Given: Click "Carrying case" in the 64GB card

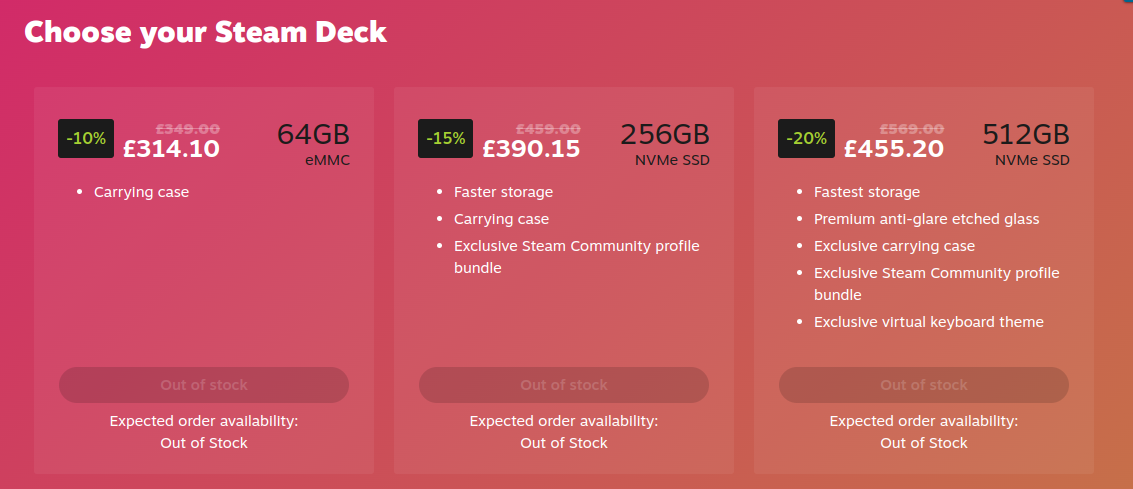Looking at the screenshot, I should (141, 192).
